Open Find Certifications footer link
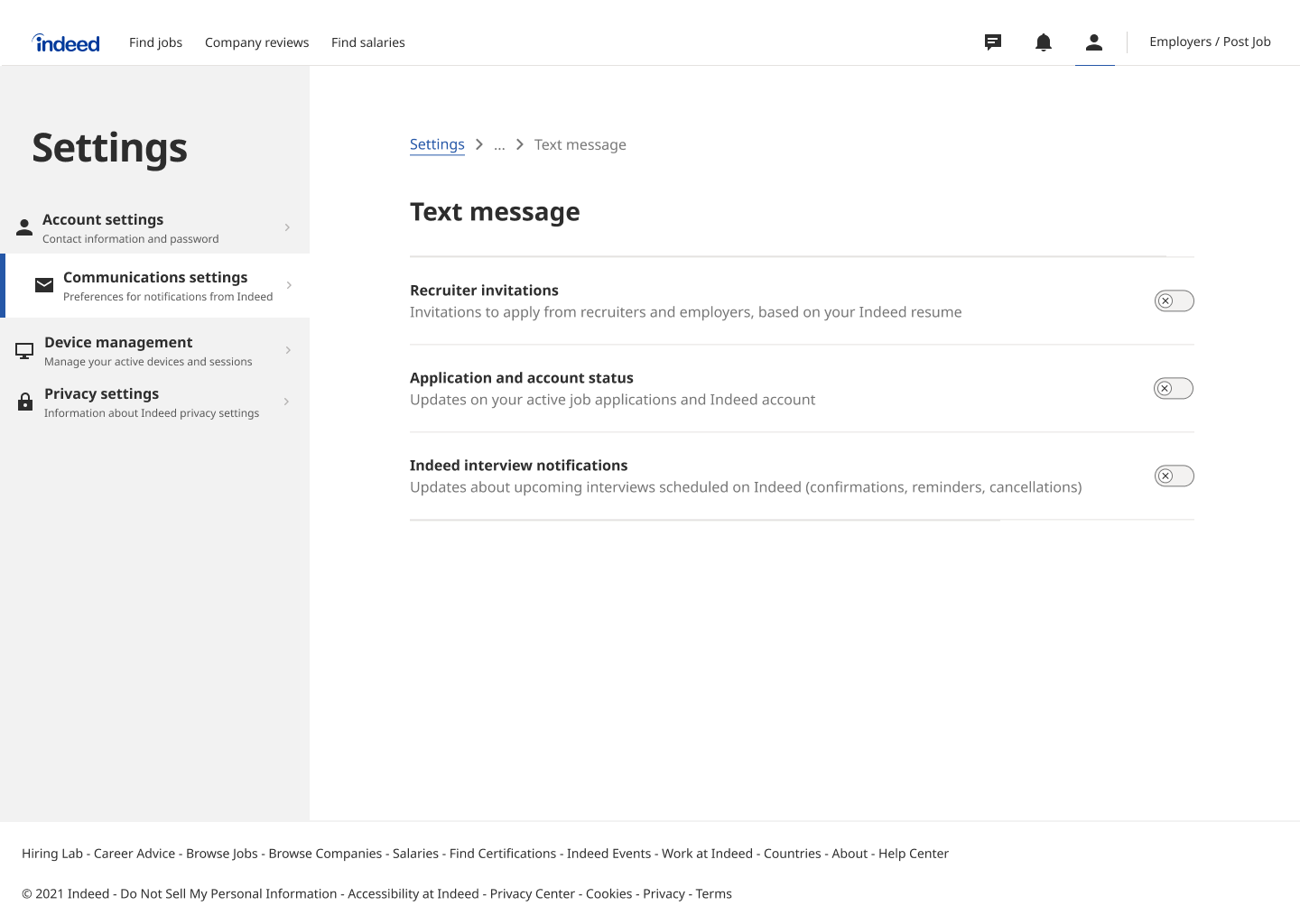The height and width of the screenshot is (924, 1300). pyautogui.click(x=503, y=854)
